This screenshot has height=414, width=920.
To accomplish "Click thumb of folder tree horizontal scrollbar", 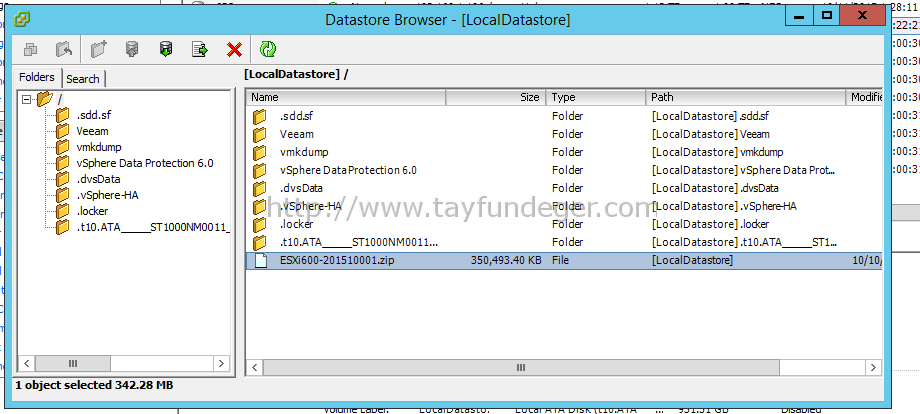I will [x=73, y=364].
